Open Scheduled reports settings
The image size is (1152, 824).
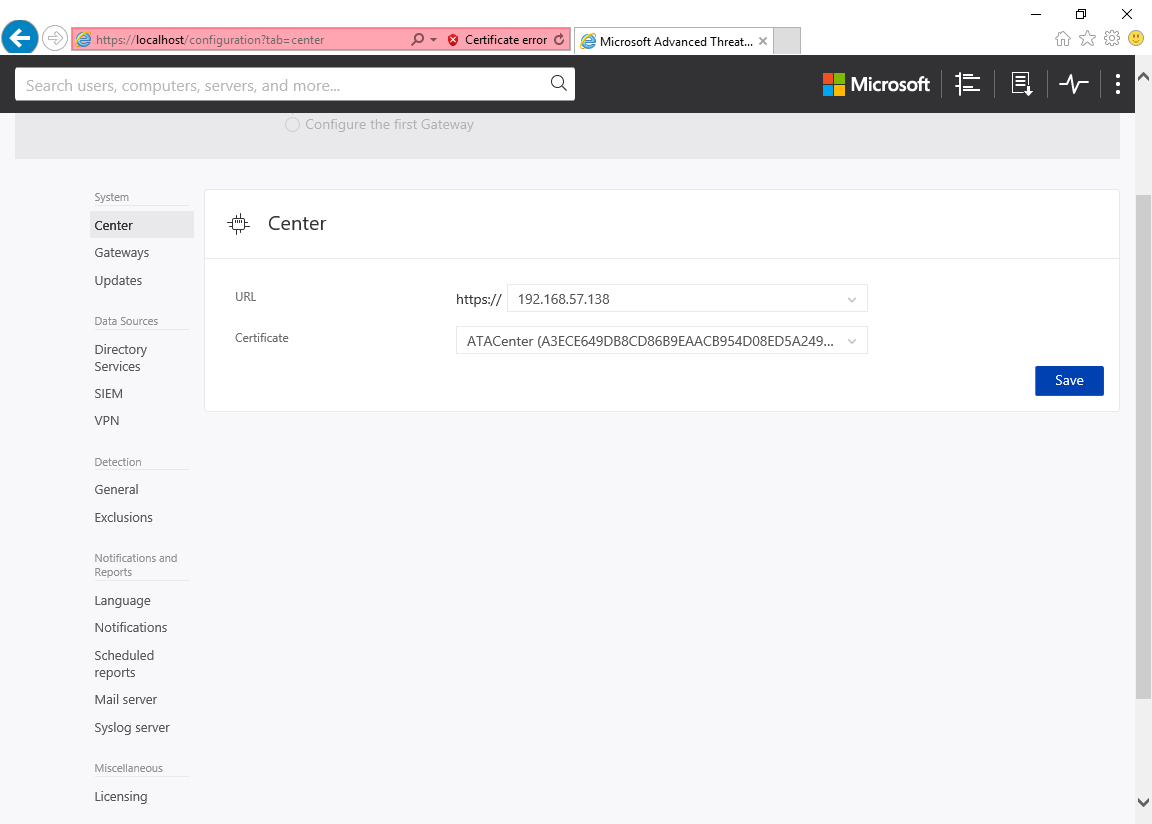pyautogui.click(x=124, y=664)
